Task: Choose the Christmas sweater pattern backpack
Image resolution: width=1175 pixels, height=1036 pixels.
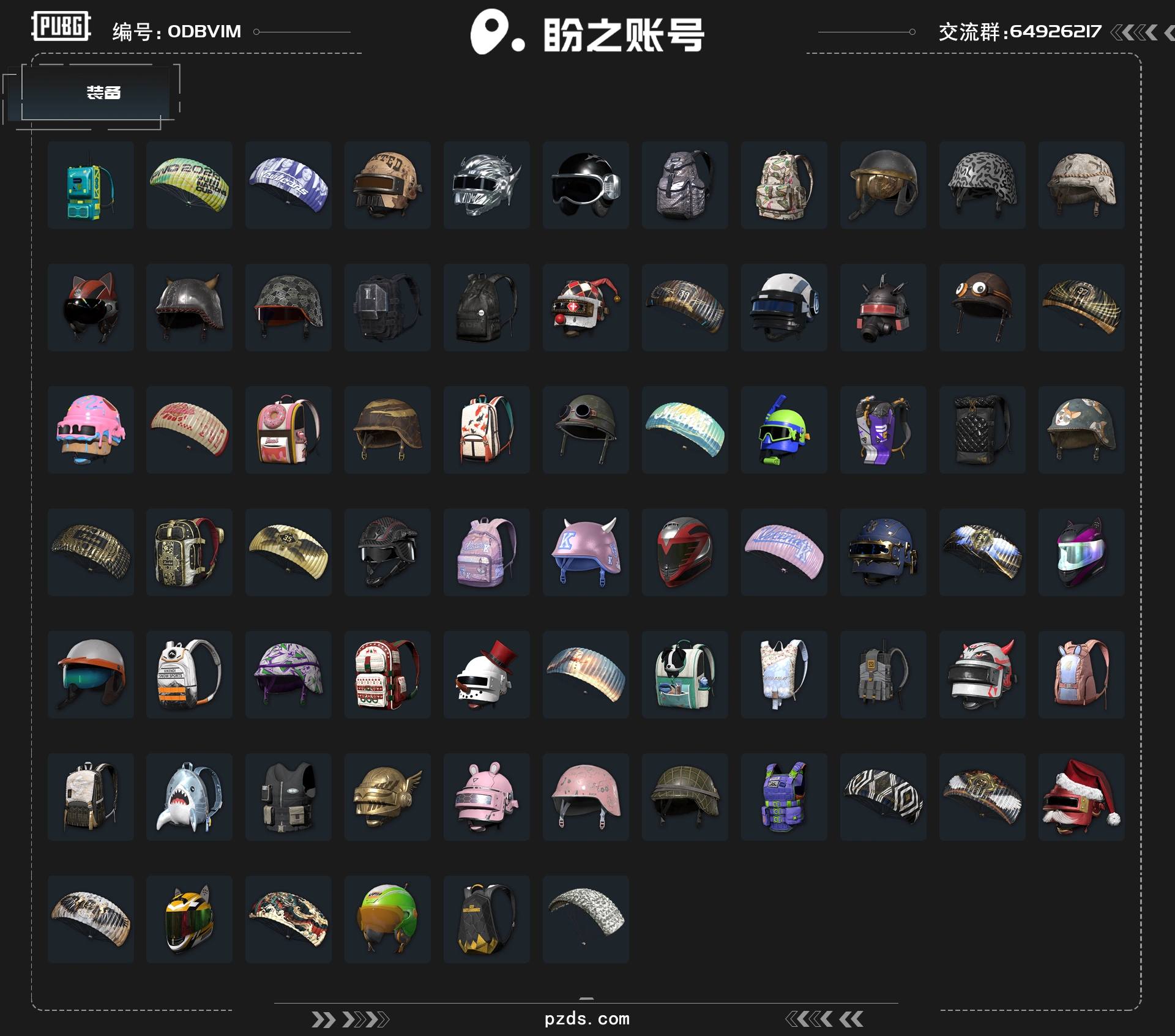Action: (x=387, y=674)
